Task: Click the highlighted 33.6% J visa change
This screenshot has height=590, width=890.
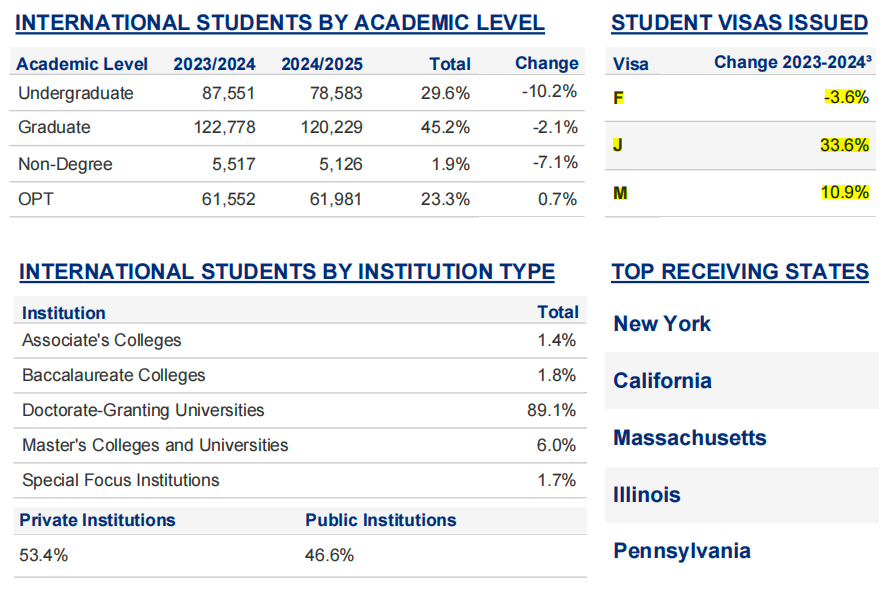Action: click(x=844, y=145)
